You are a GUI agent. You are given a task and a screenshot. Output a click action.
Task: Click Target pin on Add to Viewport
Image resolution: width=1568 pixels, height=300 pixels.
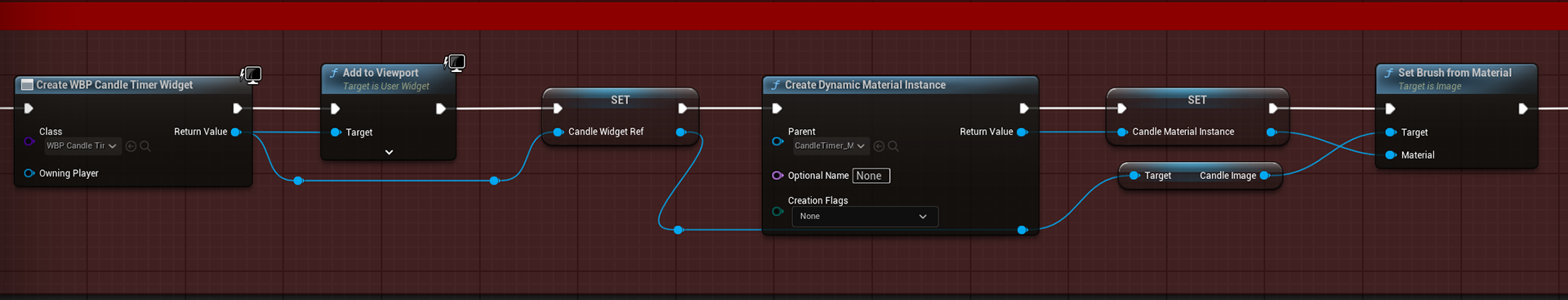[x=336, y=132]
